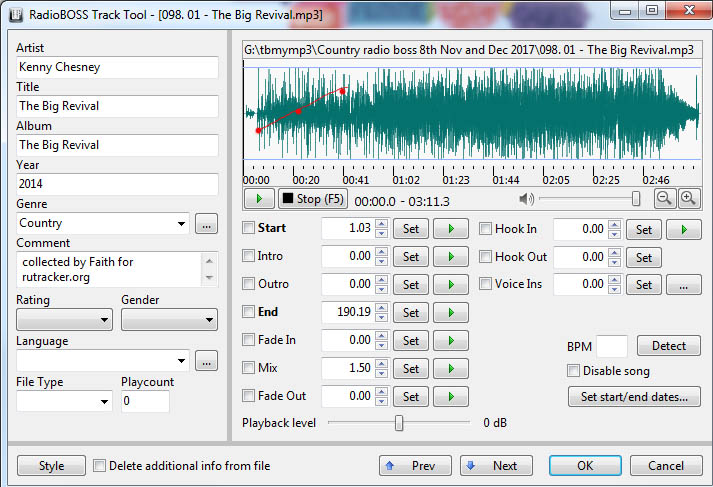Preview playback from the Intro marker
This screenshot has height=487, width=713.
click(451, 256)
